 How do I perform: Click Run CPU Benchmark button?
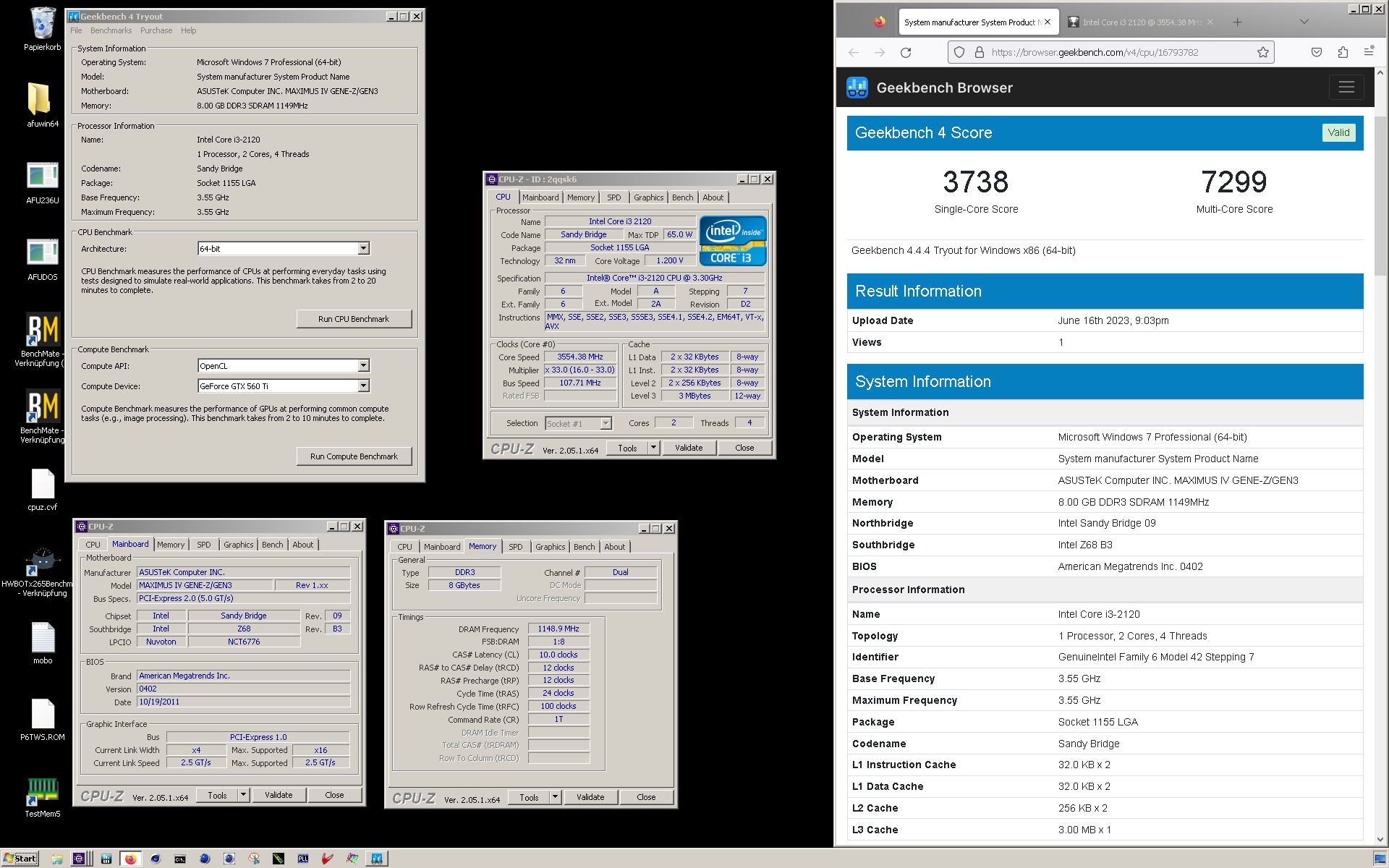point(354,319)
